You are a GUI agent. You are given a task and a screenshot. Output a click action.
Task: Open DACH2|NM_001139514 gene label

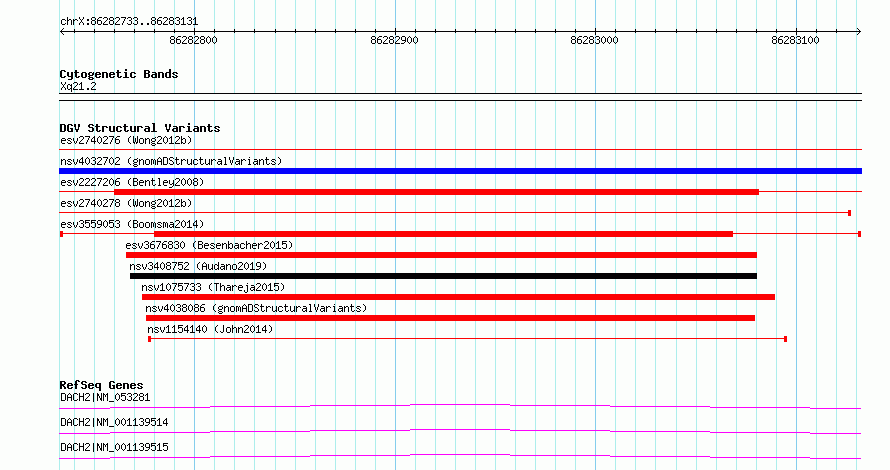pos(114,422)
